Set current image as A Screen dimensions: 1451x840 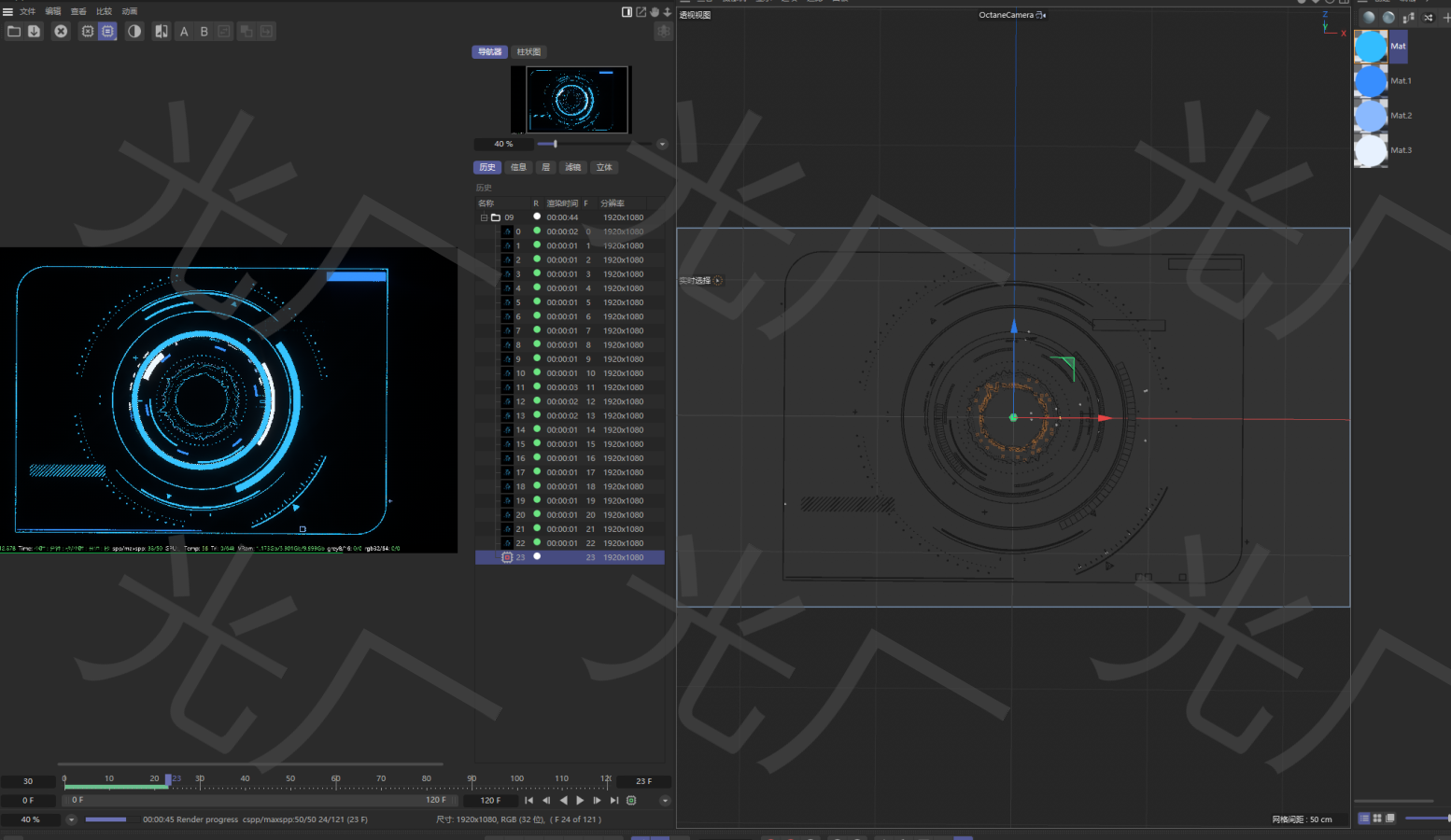184,32
